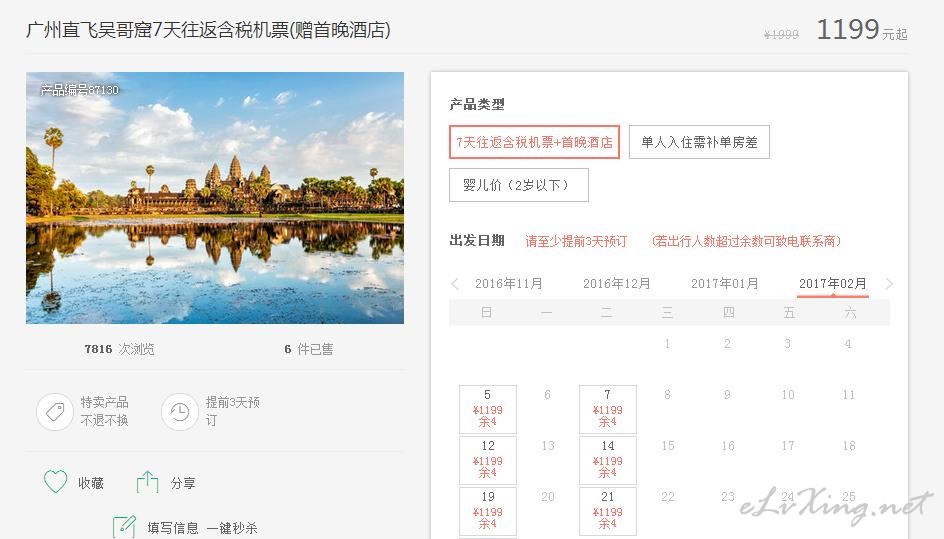Switch to 2016年12月 month tab

(x=616, y=284)
